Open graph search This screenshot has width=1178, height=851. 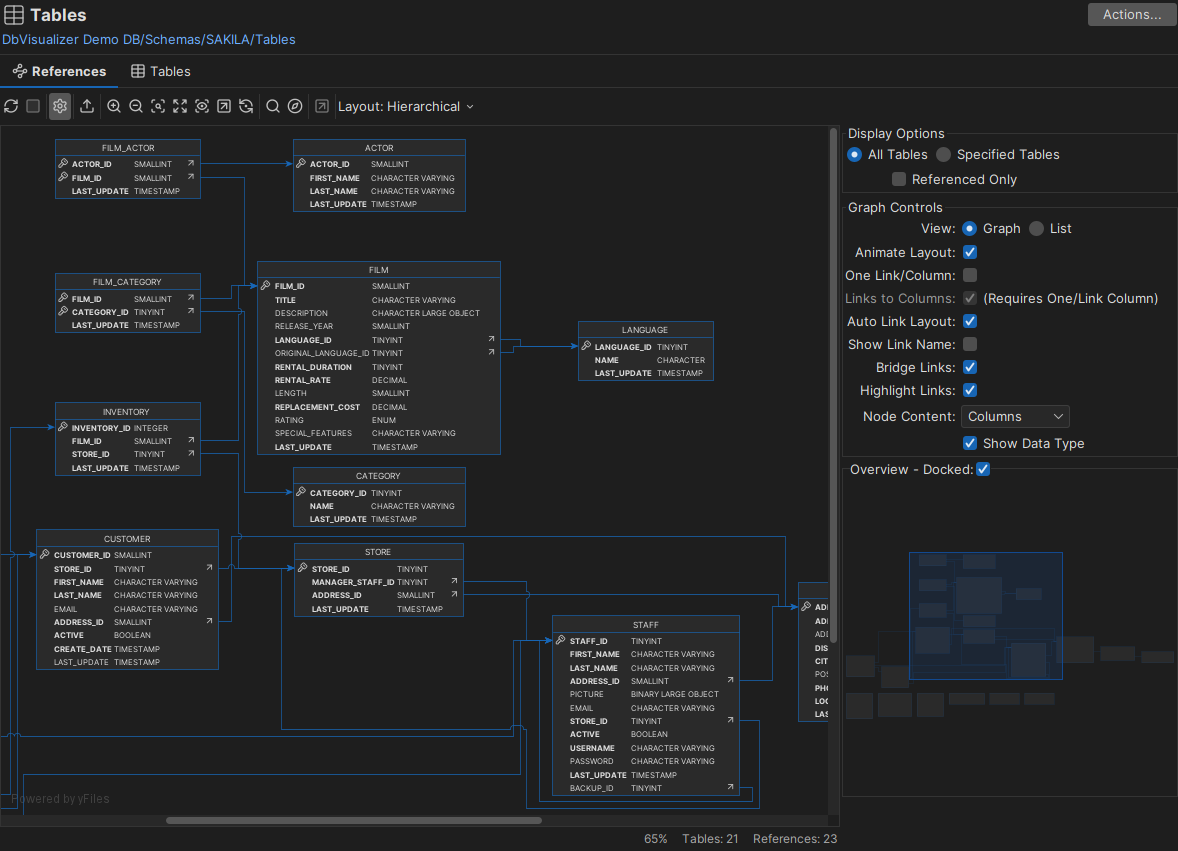click(272, 106)
